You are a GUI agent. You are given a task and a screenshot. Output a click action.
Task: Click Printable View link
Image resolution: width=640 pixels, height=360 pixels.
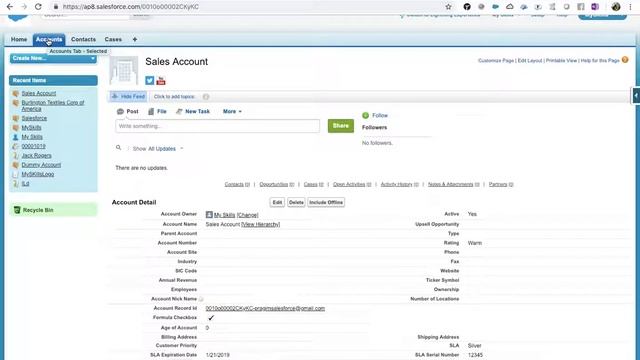(x=561, y=60)
